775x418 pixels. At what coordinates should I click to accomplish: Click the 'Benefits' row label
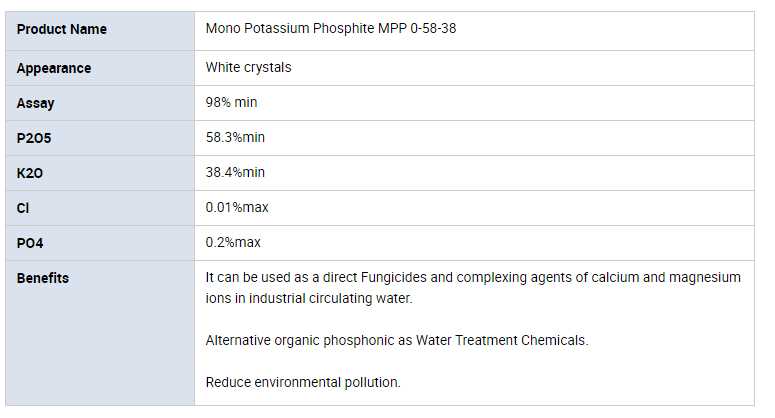click(43, 278)
